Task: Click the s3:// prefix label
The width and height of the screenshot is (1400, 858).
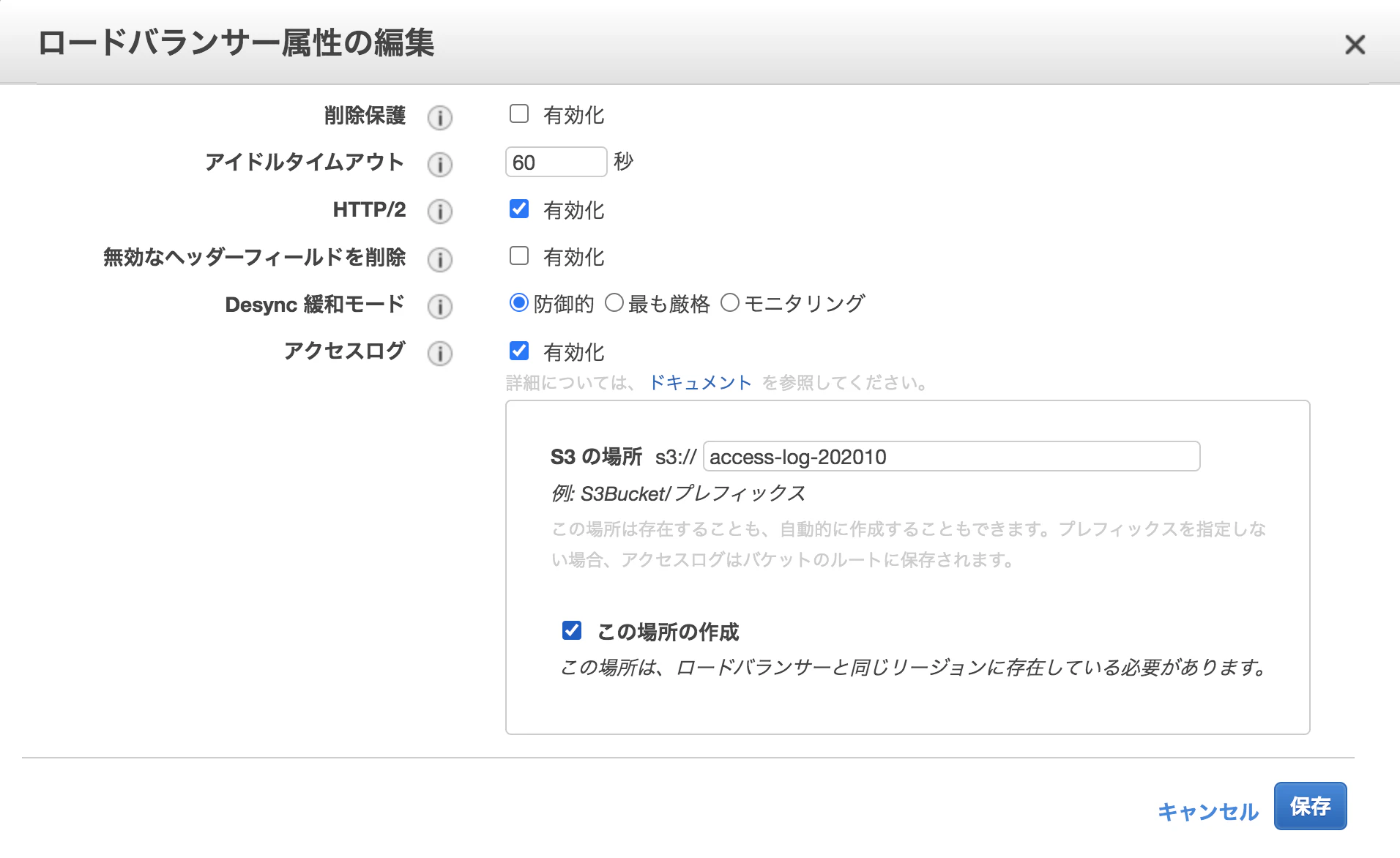Action: 676,457
